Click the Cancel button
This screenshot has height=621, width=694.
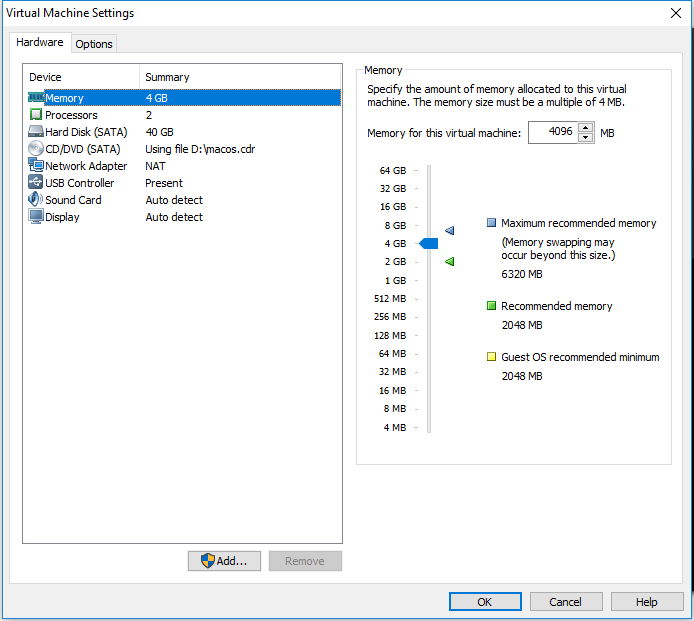coord(566,602)
